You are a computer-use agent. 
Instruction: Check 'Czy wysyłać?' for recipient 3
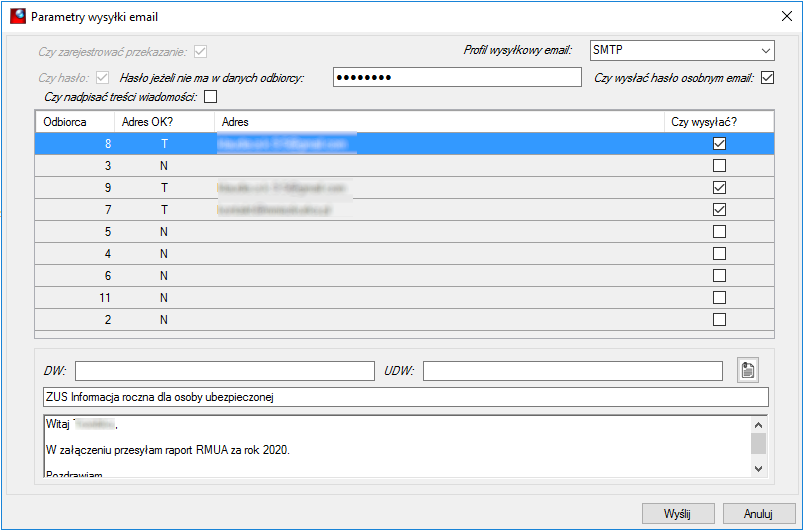click(x=719, y=166)
